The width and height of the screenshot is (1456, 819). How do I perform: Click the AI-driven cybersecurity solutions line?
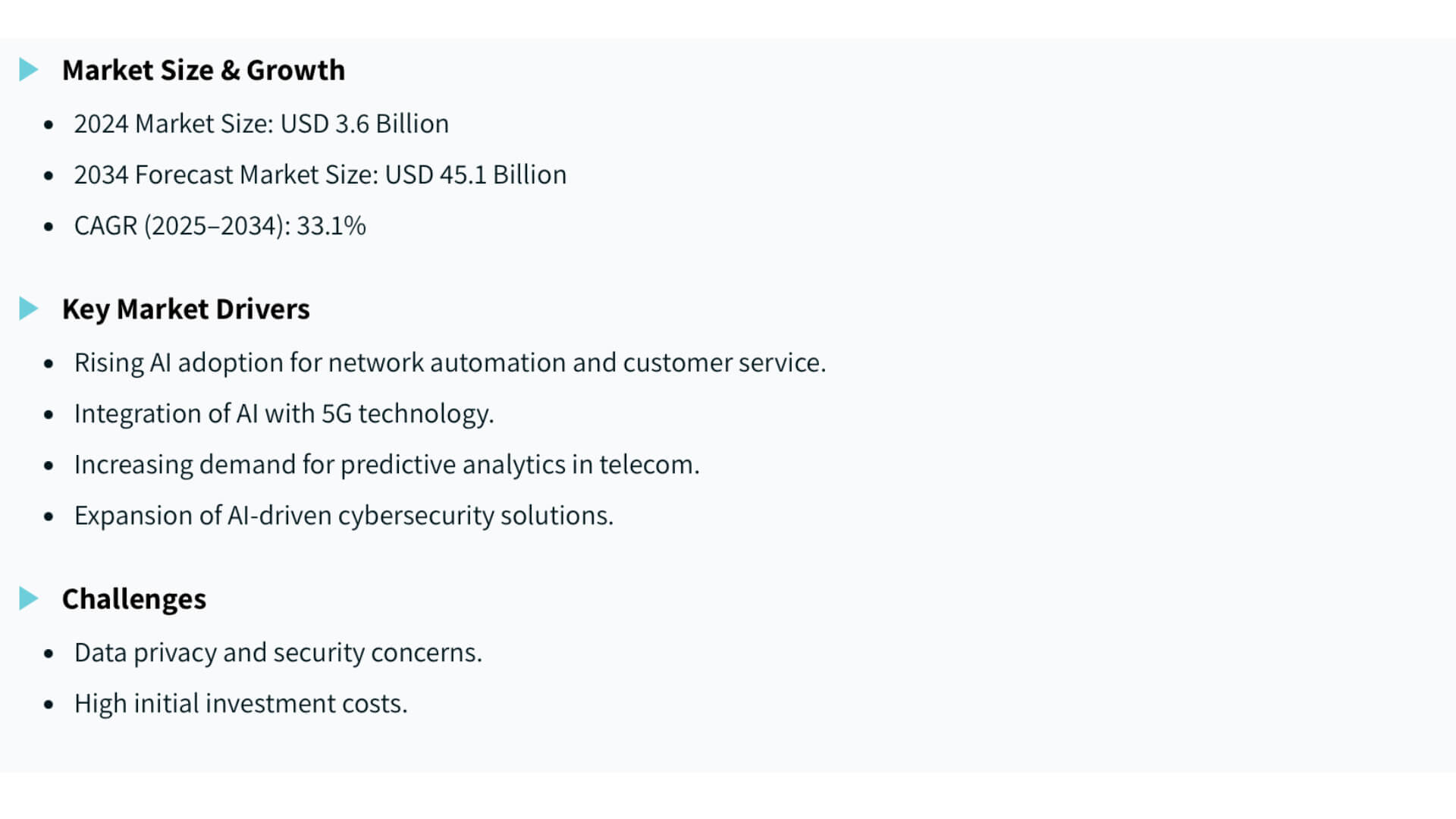[344, 515]
